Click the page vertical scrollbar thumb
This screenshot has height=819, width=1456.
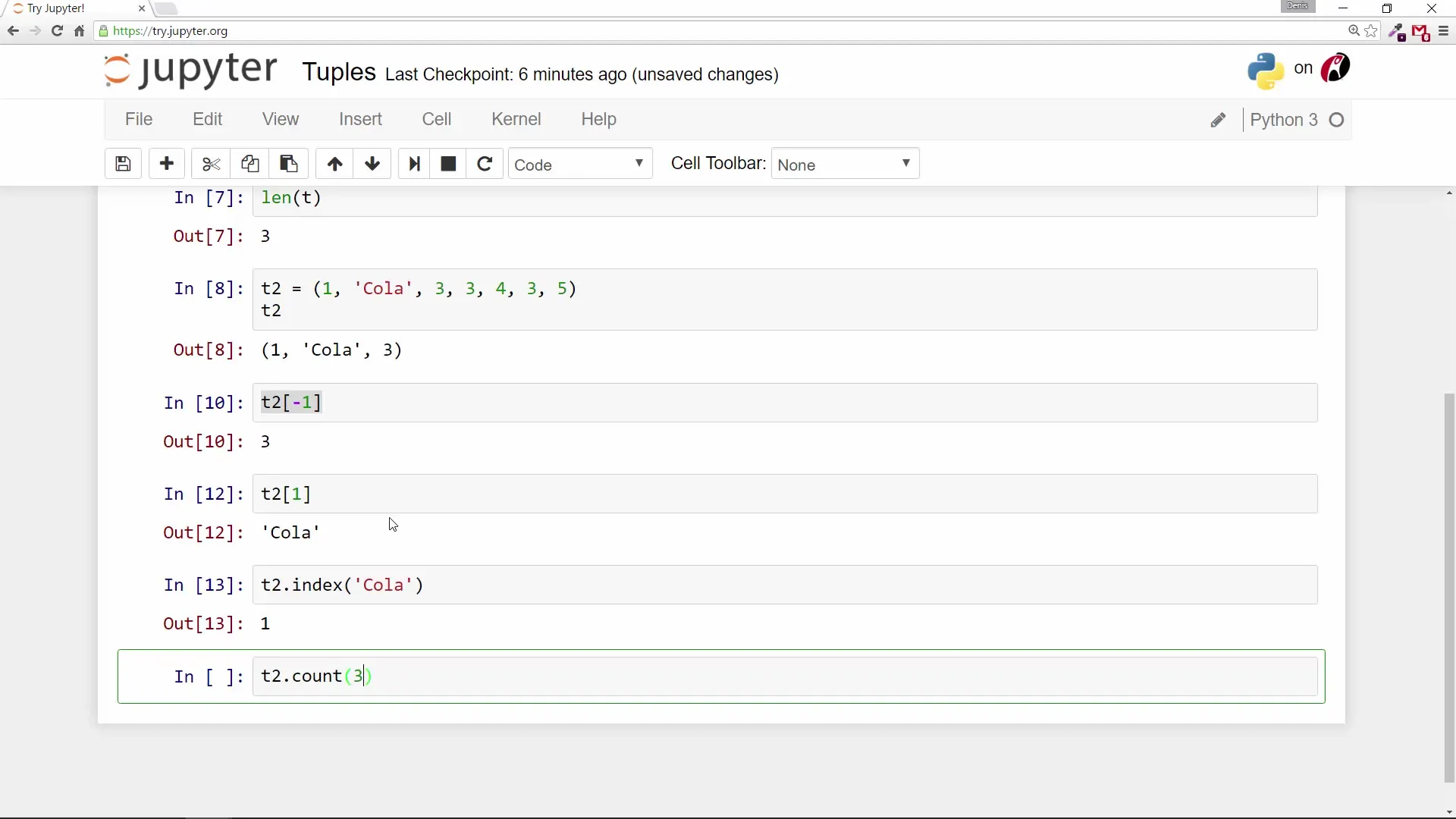click(1449, 588)
